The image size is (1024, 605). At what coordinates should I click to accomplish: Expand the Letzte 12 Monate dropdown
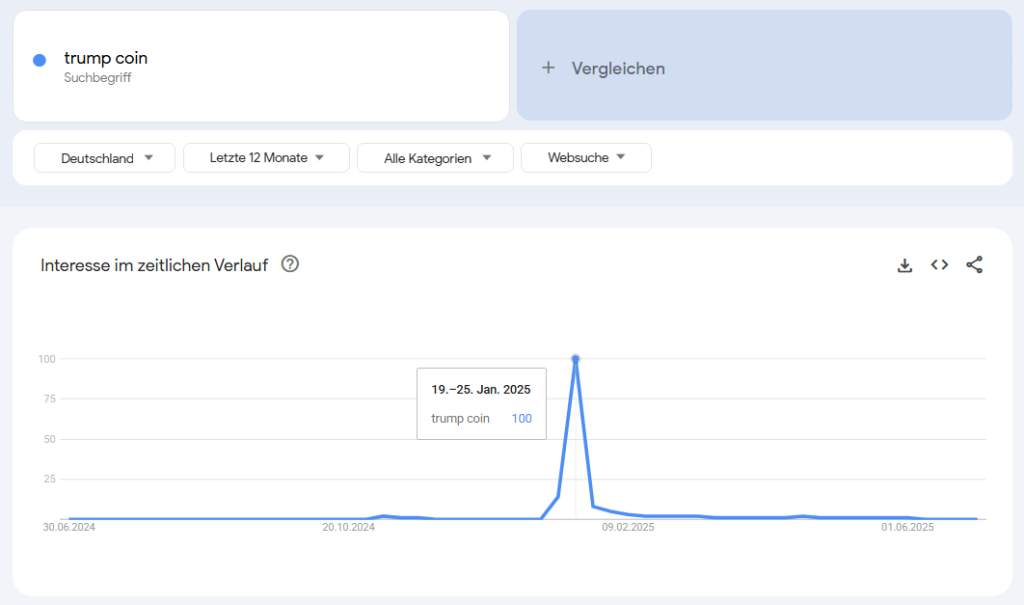tap(266, 158)
